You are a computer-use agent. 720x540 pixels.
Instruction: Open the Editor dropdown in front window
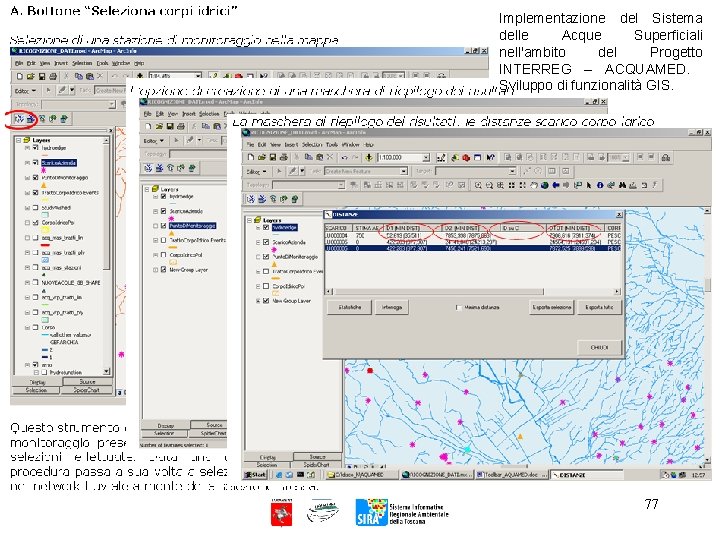coord(256,171)
